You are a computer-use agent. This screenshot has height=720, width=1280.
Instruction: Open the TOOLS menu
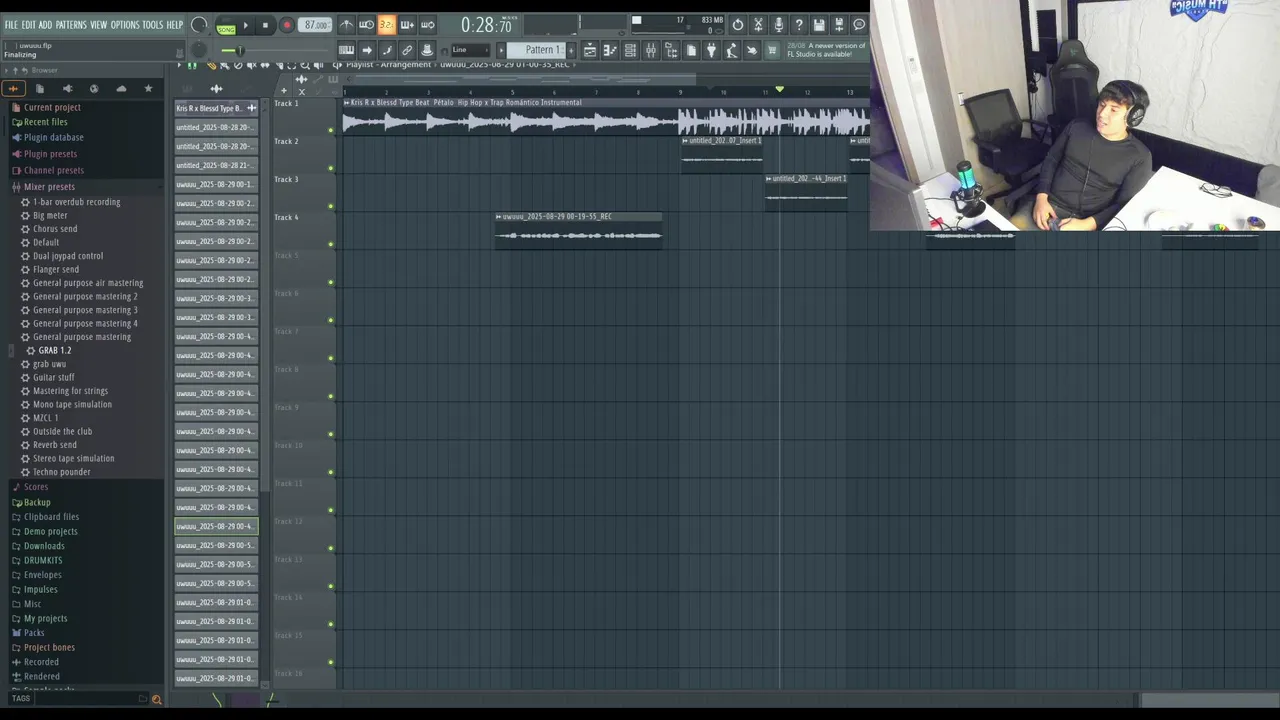pos(152,25)
